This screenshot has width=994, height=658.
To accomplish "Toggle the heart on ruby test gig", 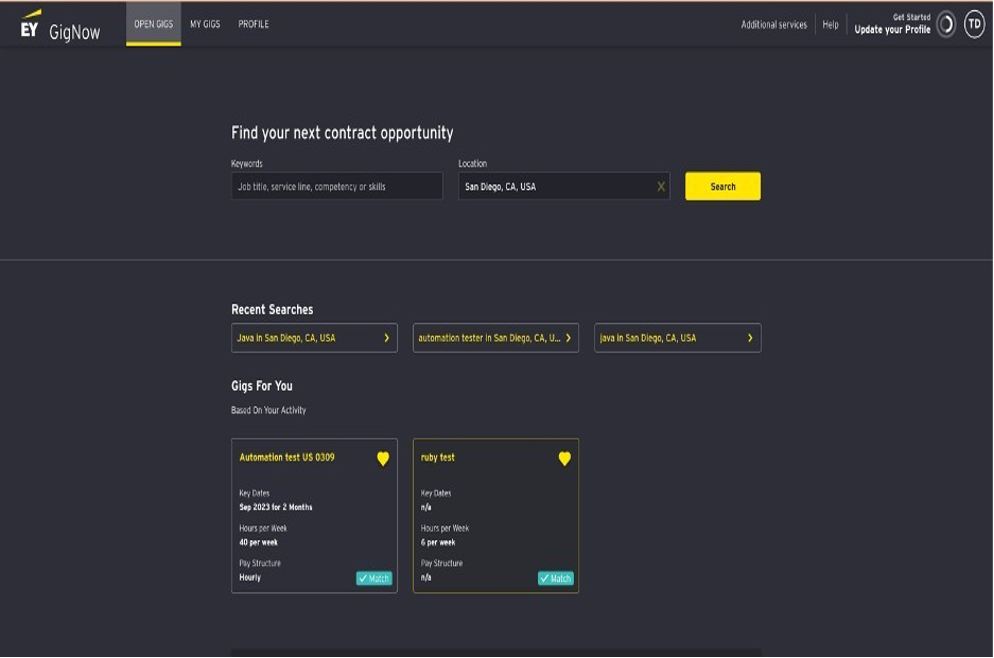I will (564, 459).
